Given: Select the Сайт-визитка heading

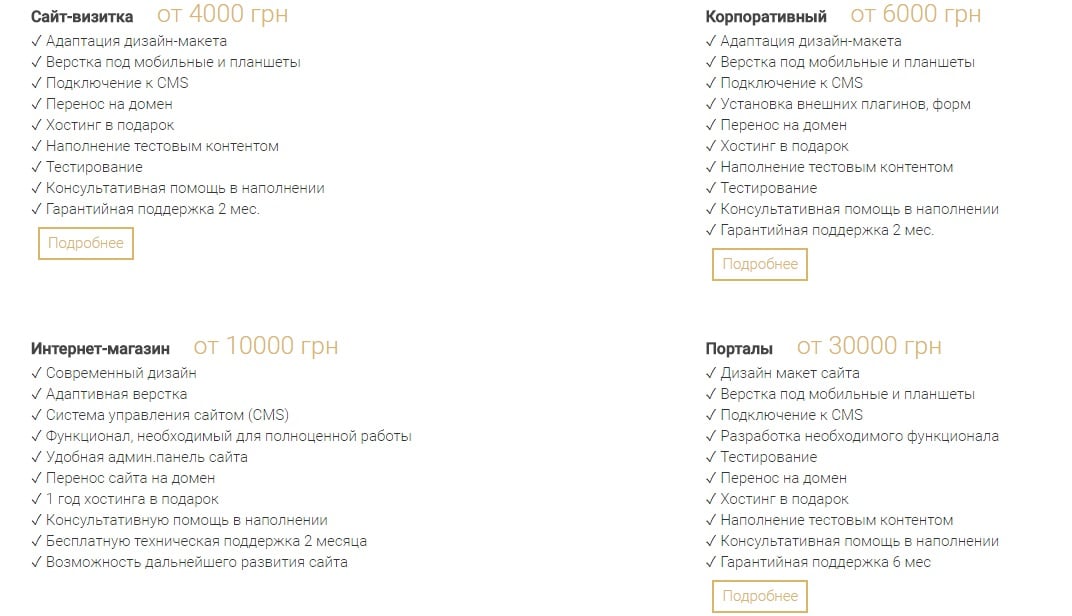Looking at the screenshot, I should 82,17.
